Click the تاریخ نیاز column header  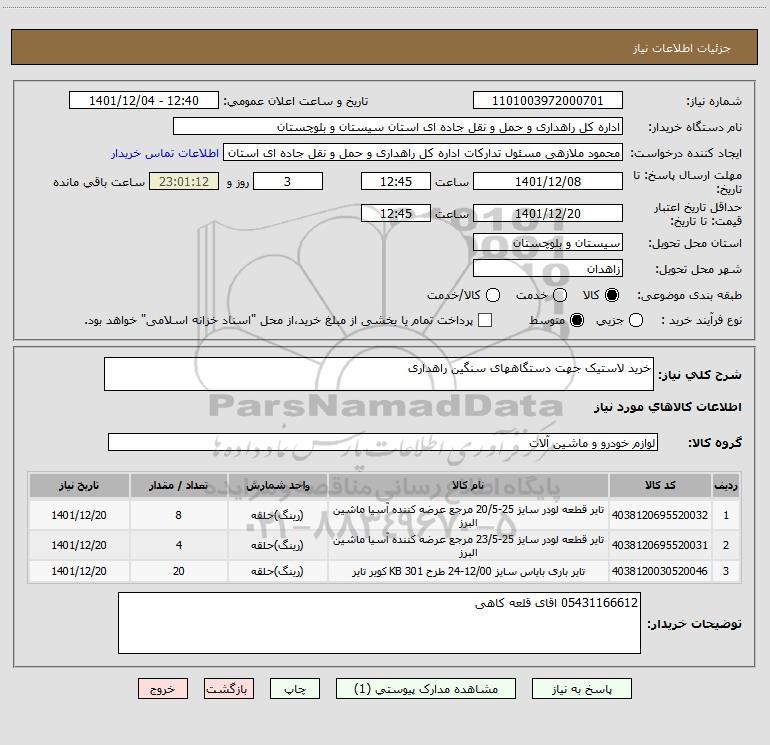[79, 486]
